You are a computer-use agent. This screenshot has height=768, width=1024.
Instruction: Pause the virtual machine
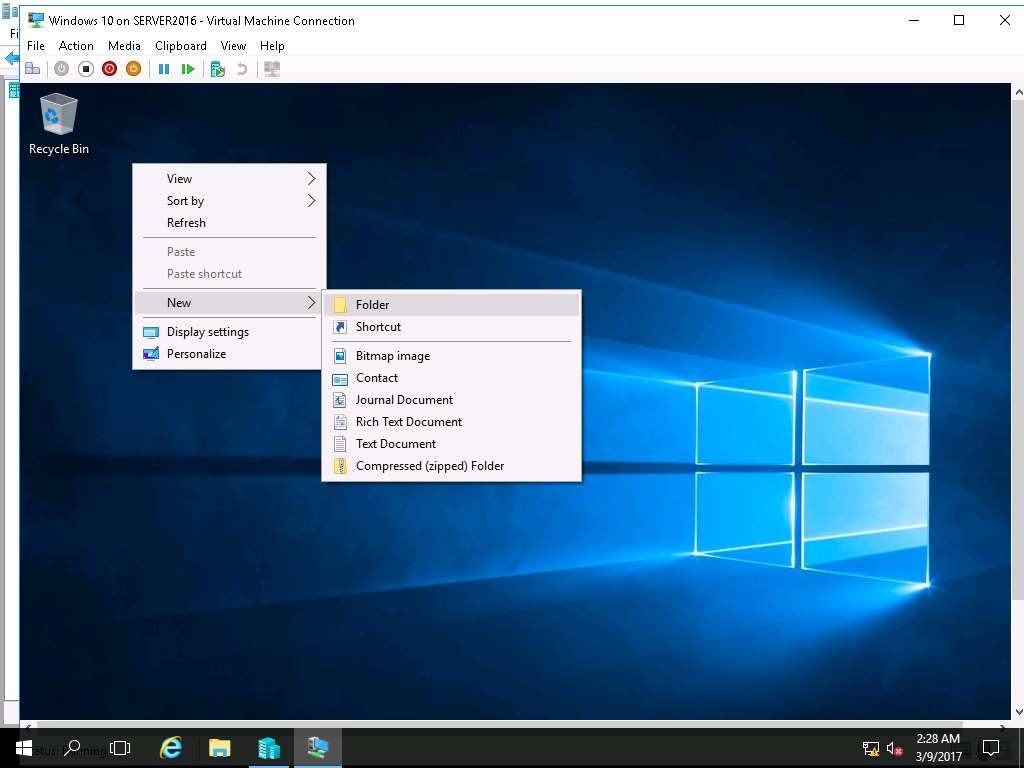[164, 69]
